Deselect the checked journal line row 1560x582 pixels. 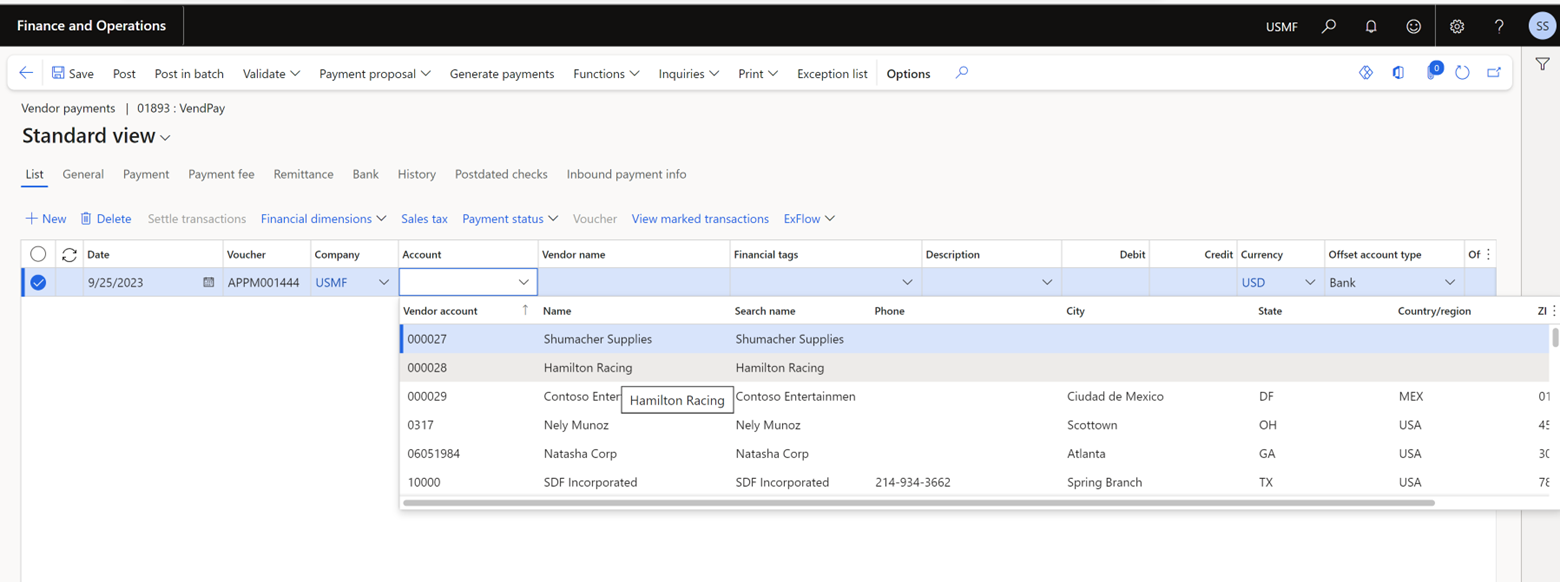(38, 283)
